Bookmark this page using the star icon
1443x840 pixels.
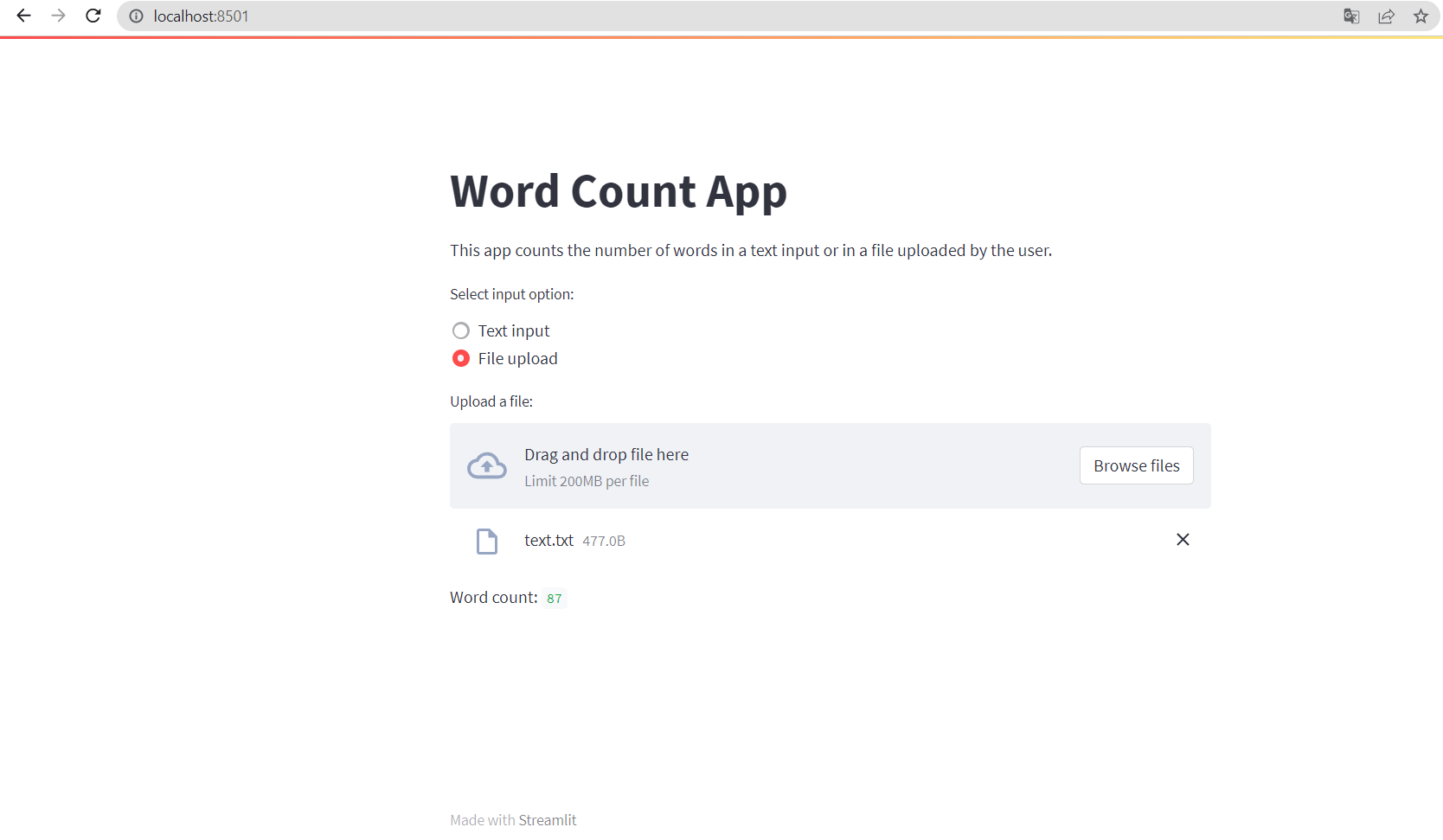pyautogui.click(x=1421, y=16)
